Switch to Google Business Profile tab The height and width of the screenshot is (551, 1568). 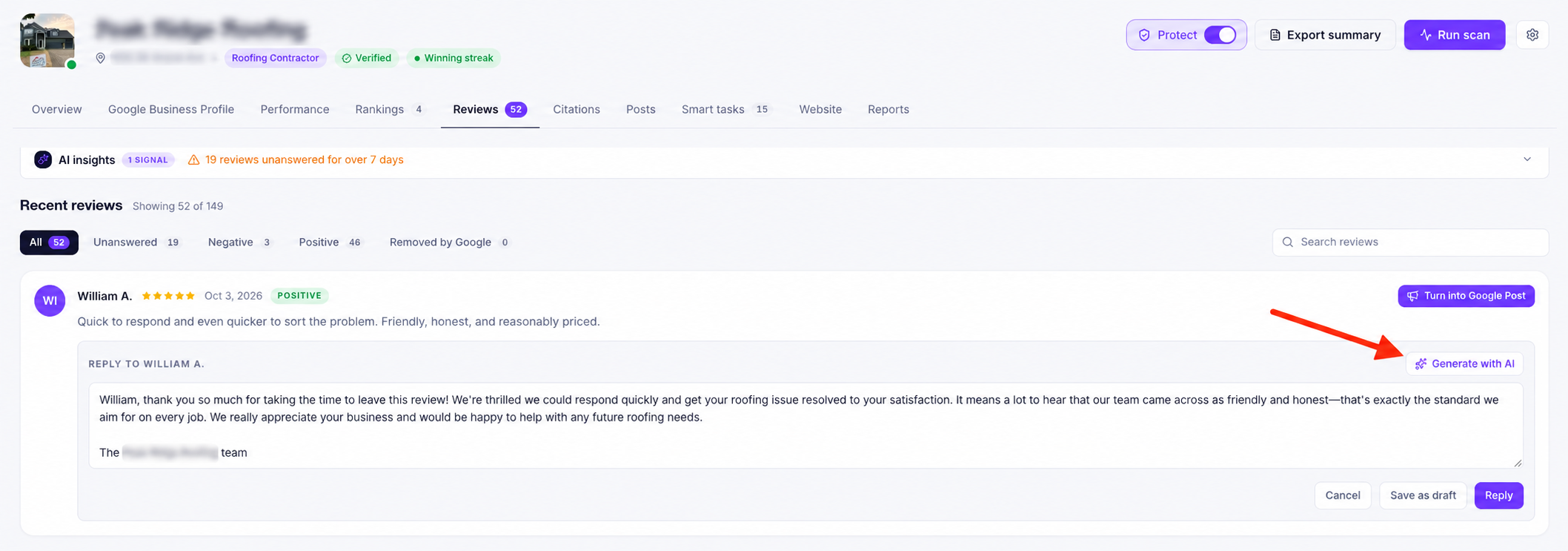point(171,109)
